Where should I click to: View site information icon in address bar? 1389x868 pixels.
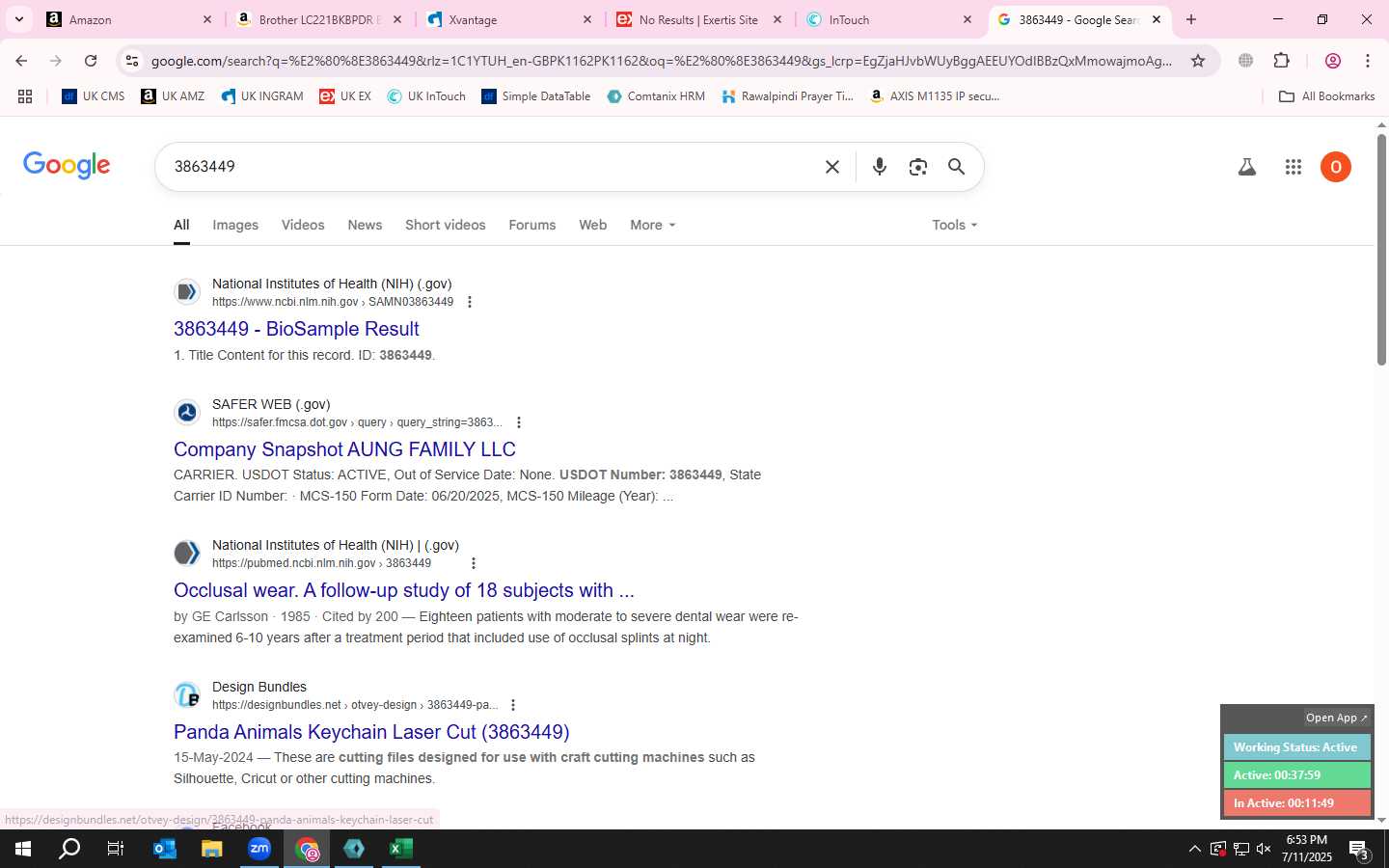(132, 61)
